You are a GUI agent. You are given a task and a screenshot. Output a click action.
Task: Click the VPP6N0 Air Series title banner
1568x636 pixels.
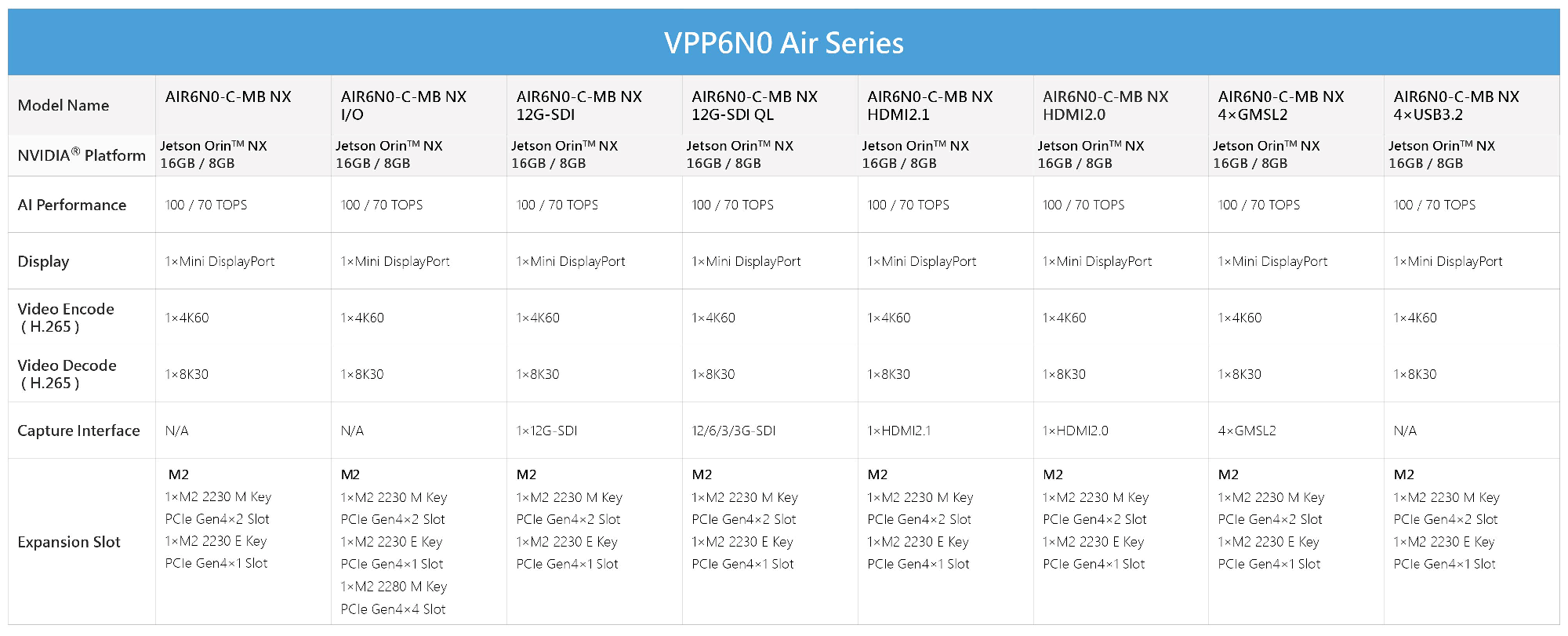784,42
